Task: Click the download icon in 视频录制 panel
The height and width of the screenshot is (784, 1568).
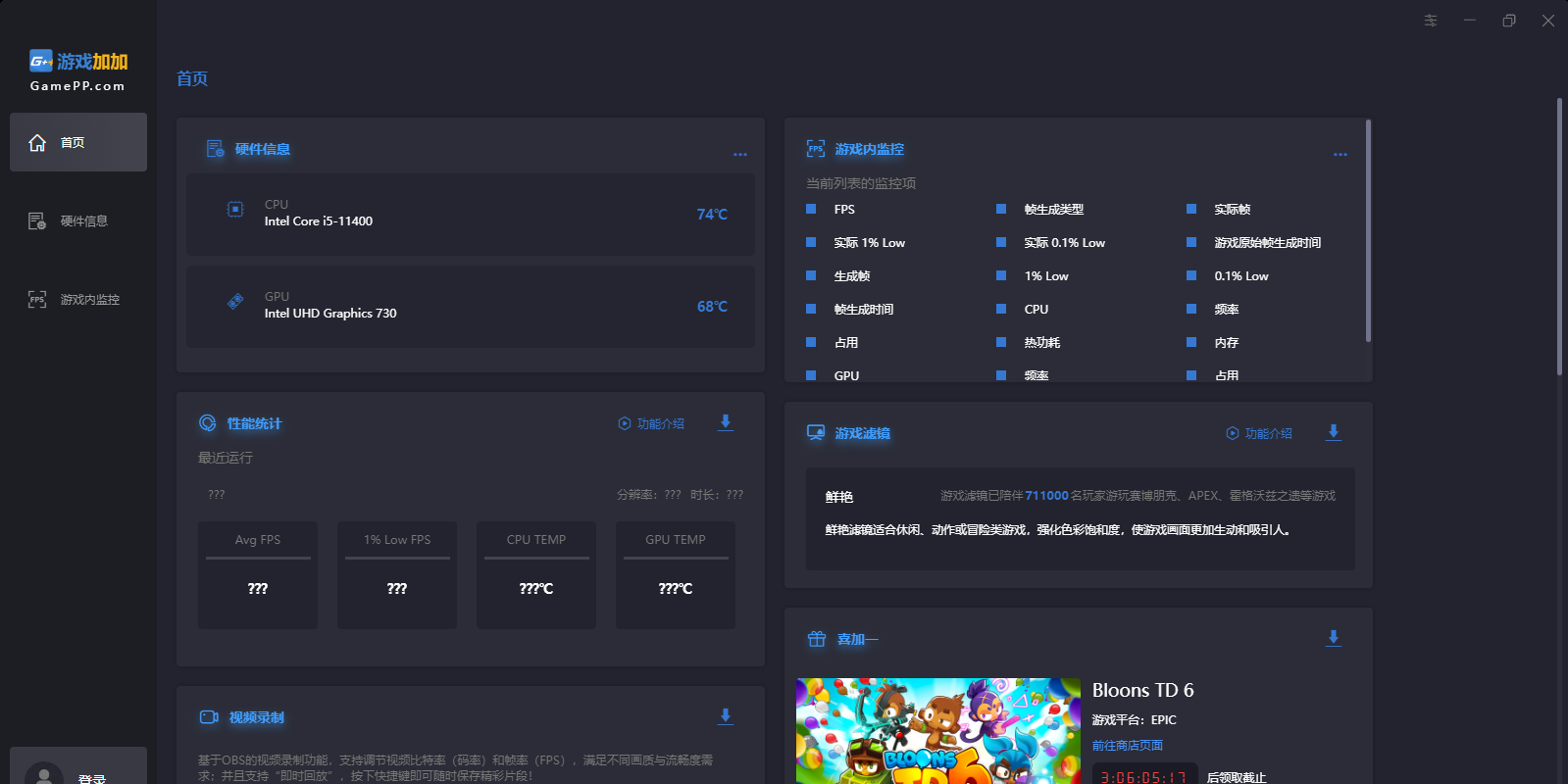Action: click(726, 716)
